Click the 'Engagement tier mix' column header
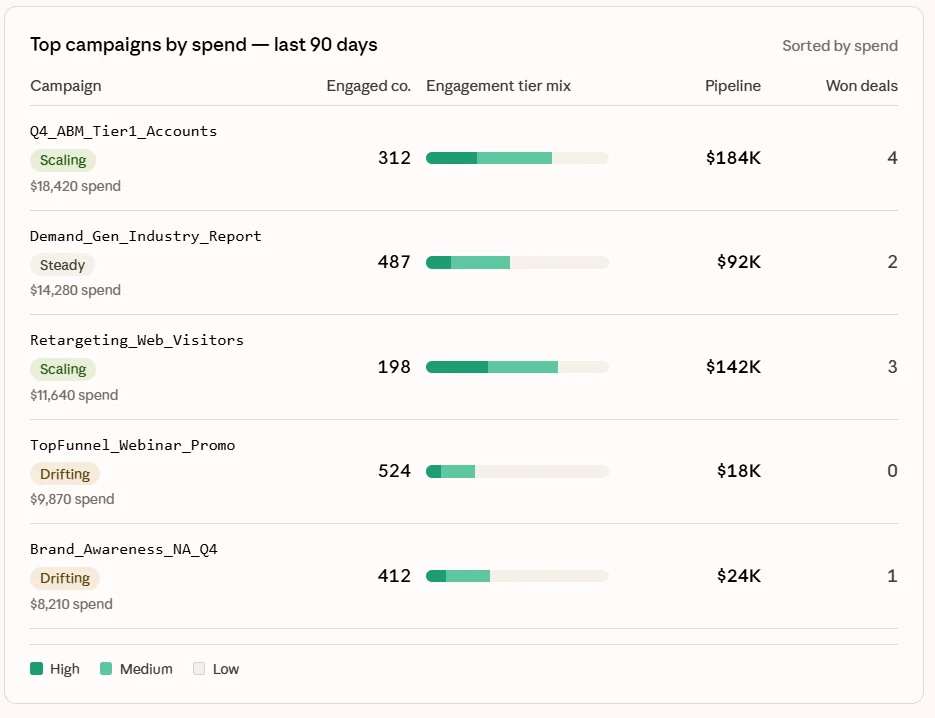Screen dimensions: 935x718 coord(499,86)
